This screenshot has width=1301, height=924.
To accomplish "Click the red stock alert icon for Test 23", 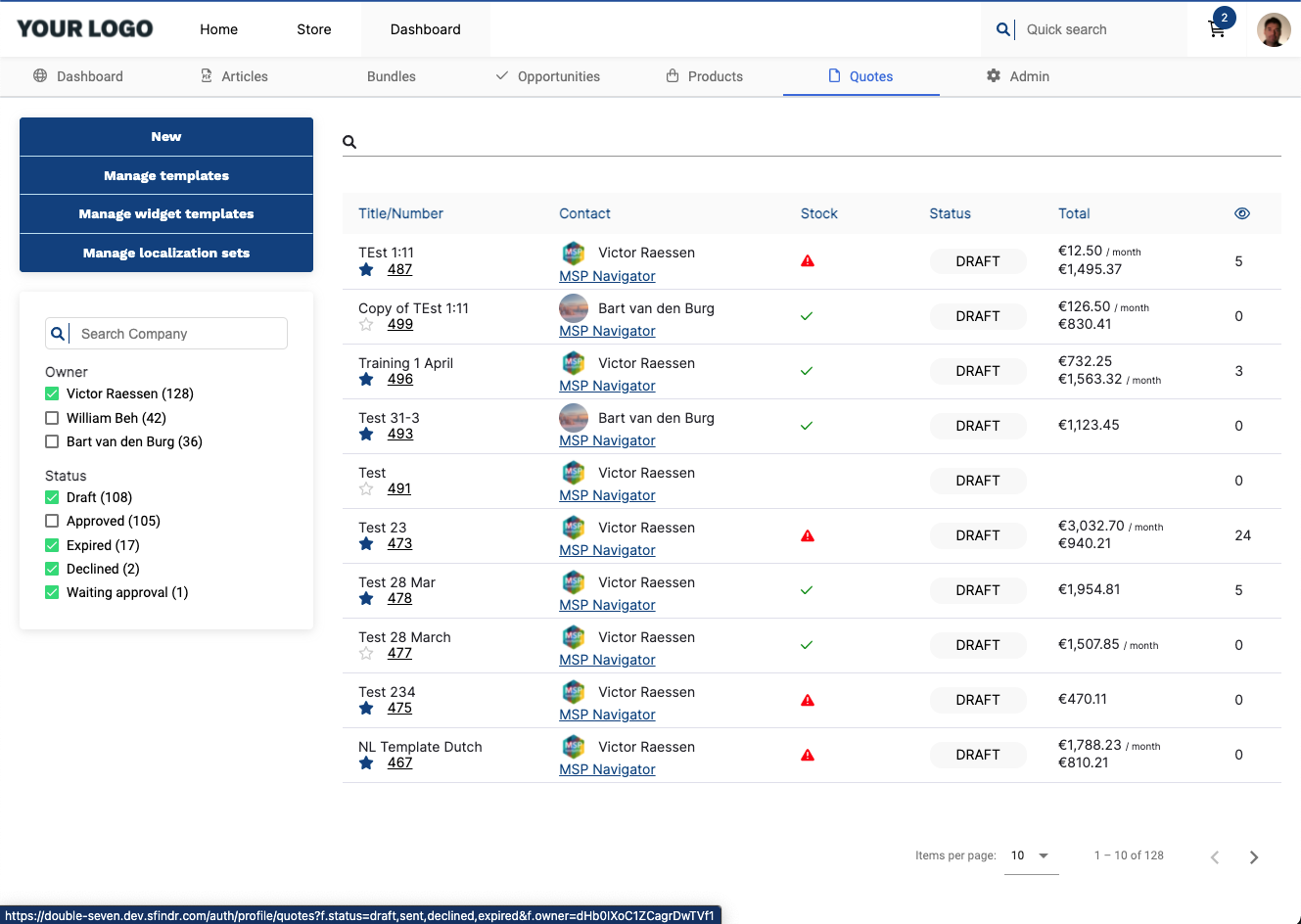I will click(807, 534).
